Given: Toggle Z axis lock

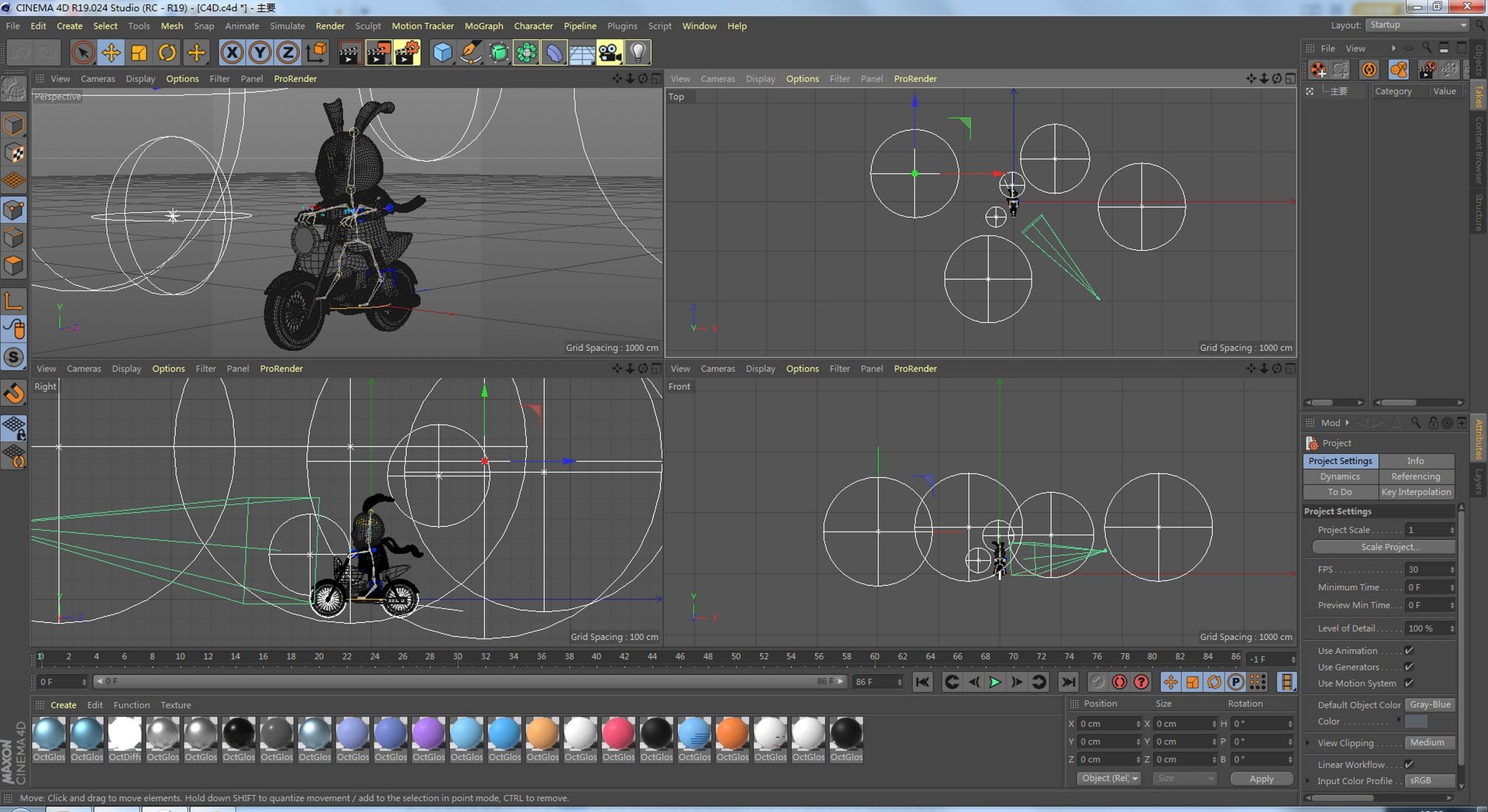Looking at the screenshot, I should 288,53.
